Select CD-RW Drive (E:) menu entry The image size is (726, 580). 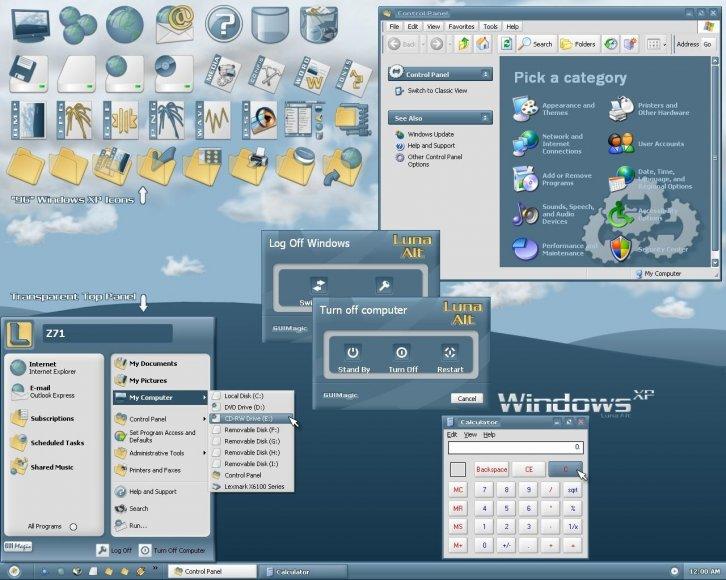(x=252, y=418)
